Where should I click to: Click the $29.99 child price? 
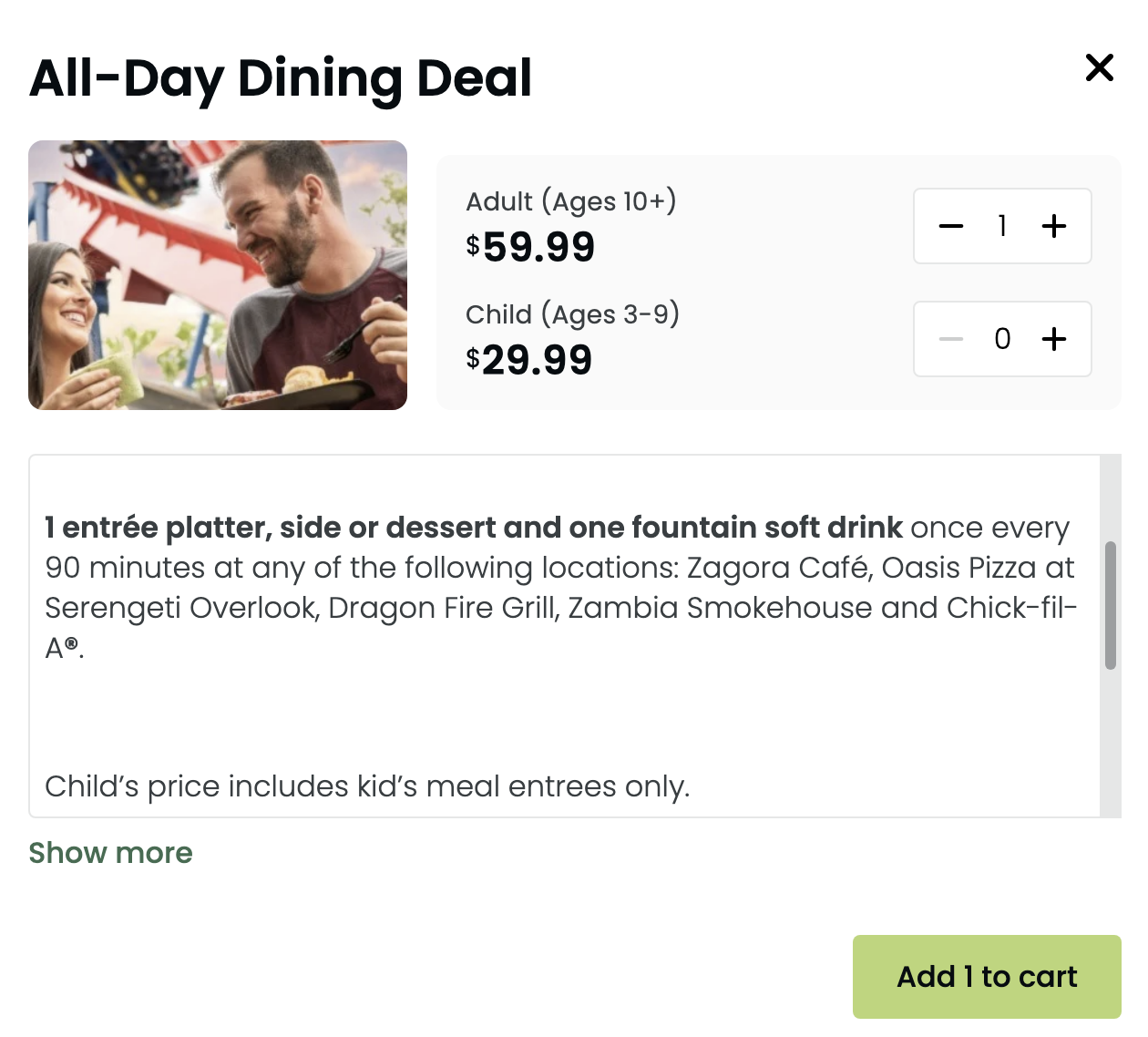529,360
